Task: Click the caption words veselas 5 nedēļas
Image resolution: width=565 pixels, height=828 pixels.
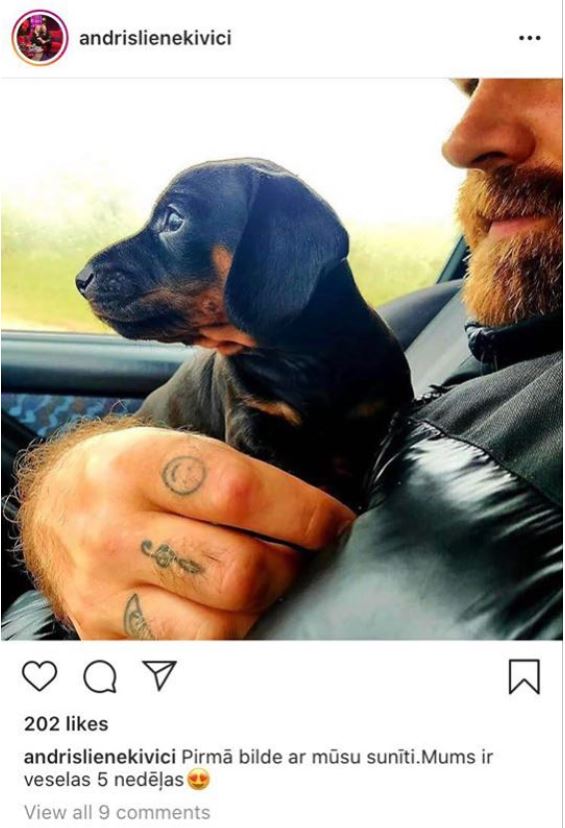Action: pos(103,779)
